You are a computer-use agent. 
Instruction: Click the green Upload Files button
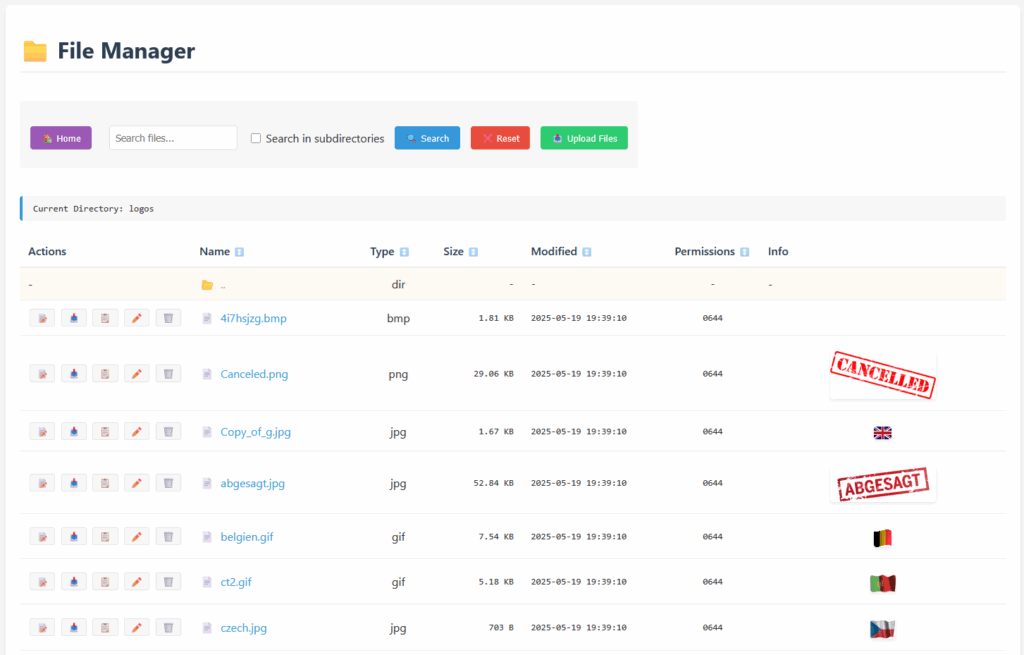click(584, 138)
